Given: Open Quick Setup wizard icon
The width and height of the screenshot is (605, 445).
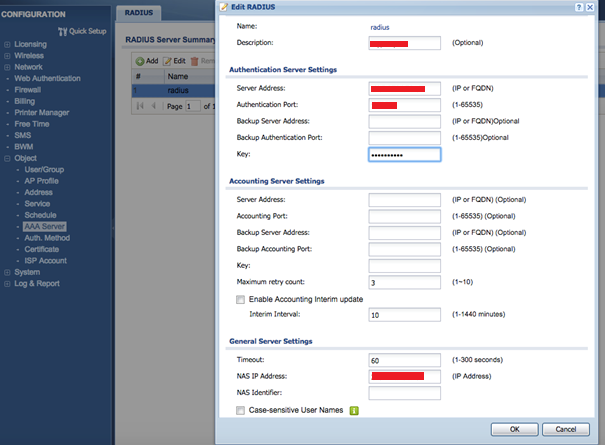Looking at the screenshot, I should [x=62, y=32].
